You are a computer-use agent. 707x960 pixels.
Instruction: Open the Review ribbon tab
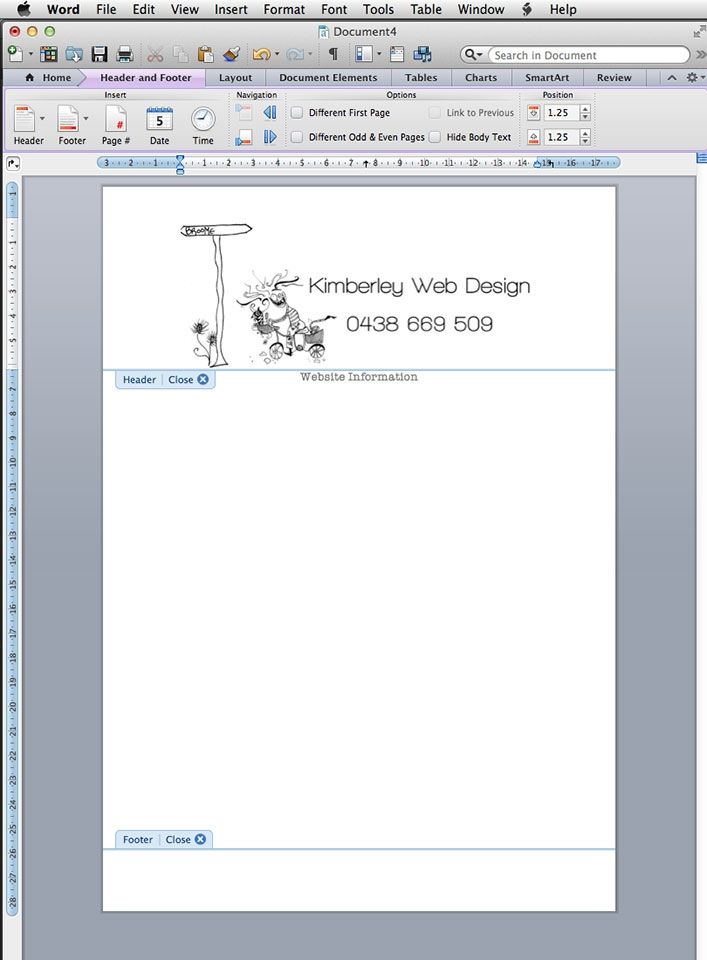[614, 78]
